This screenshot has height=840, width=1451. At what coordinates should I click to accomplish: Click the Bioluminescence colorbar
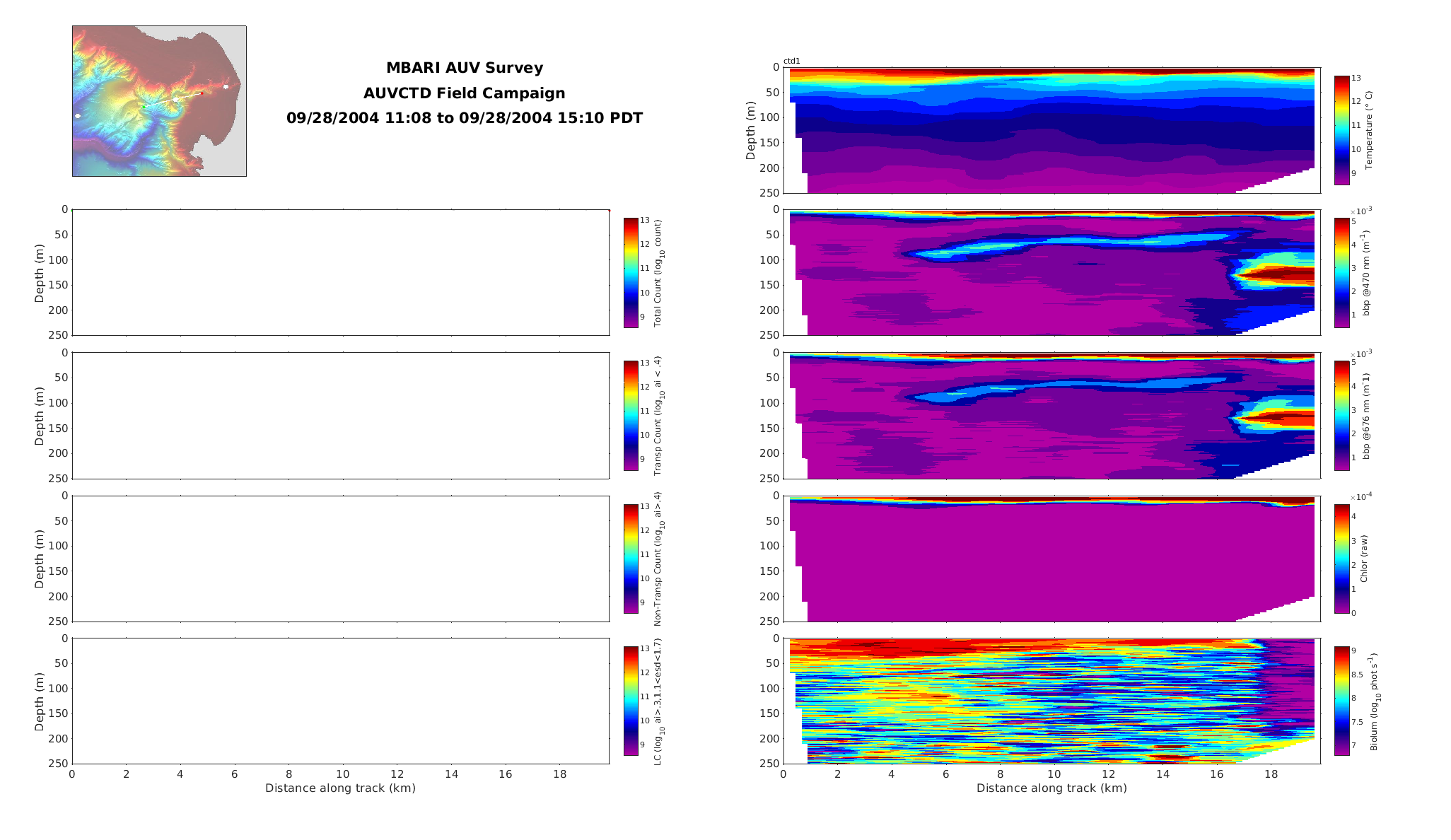tap(1341, 701)
